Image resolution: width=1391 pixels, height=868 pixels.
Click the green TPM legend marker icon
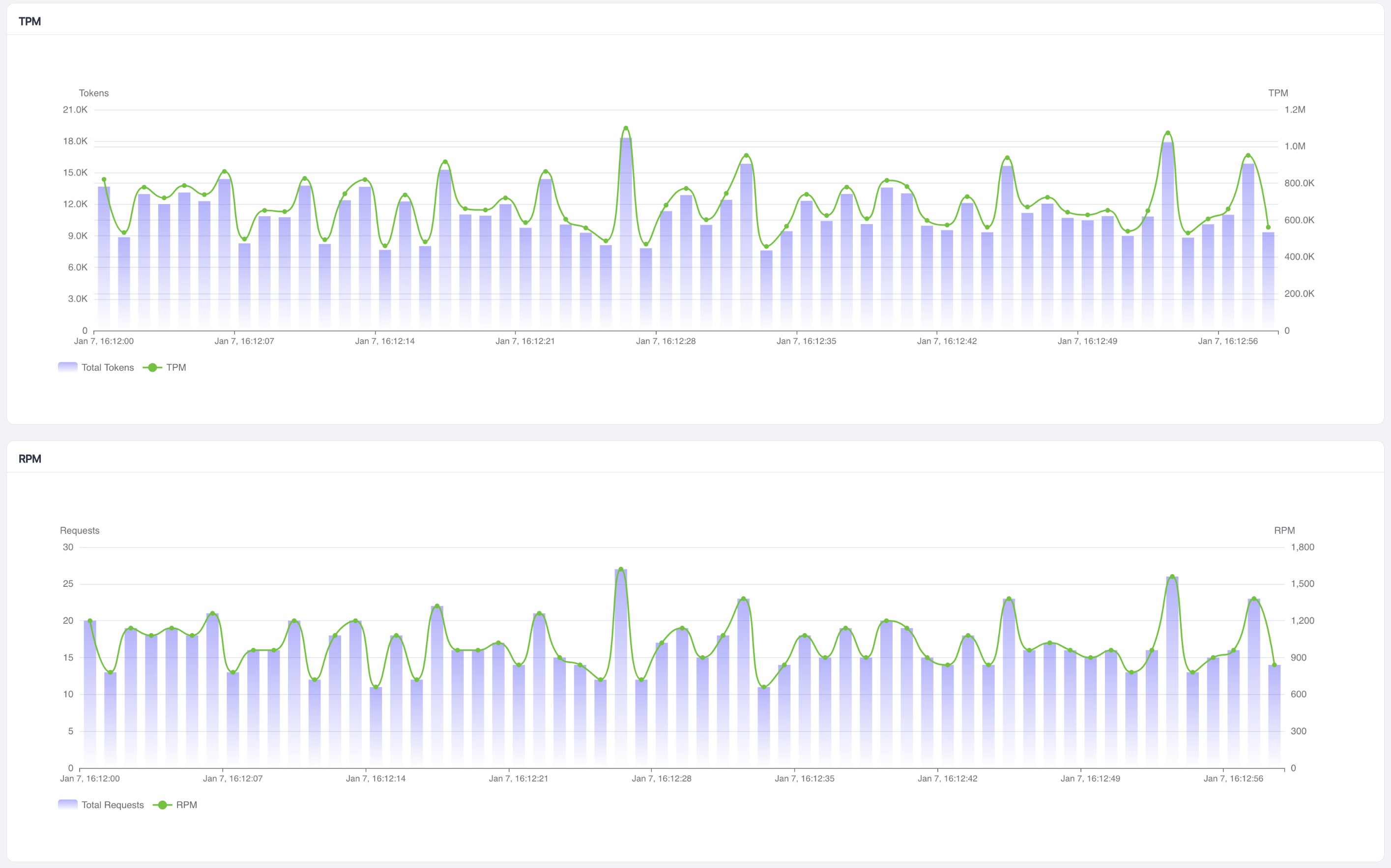tap(152, 368)
